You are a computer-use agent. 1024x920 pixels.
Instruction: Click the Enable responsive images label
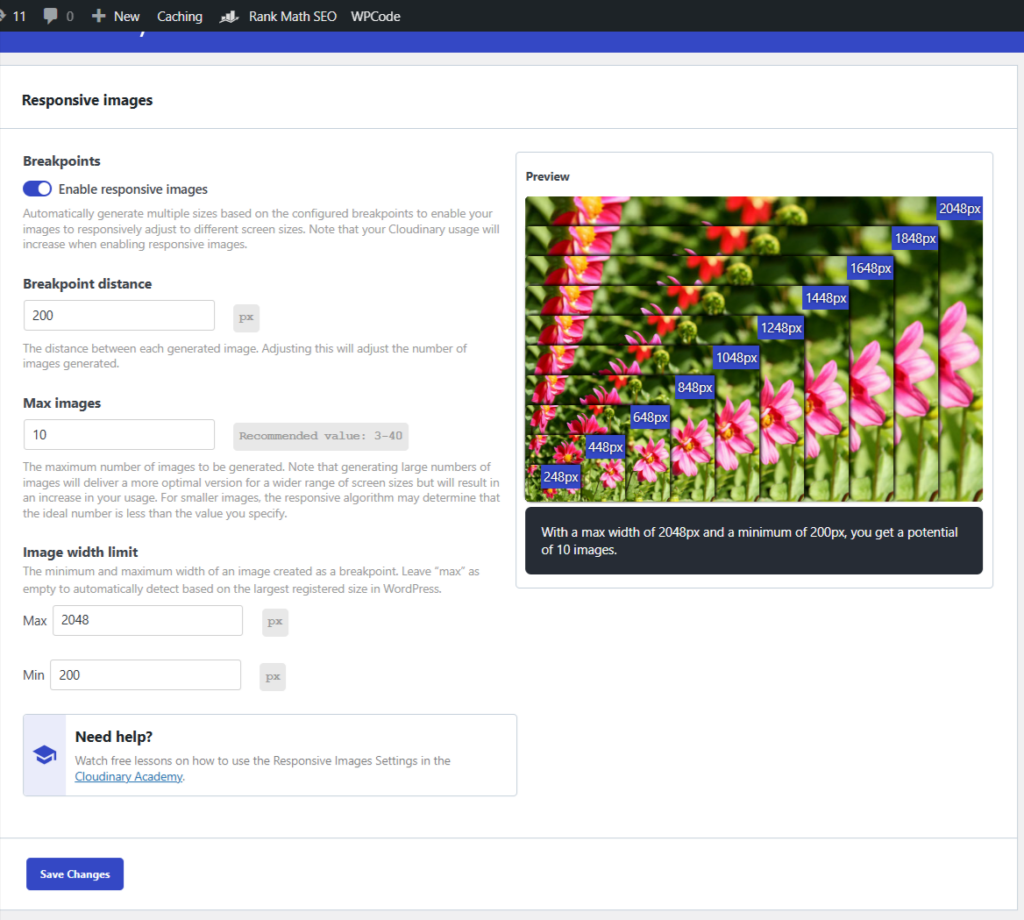pos(133,189)
